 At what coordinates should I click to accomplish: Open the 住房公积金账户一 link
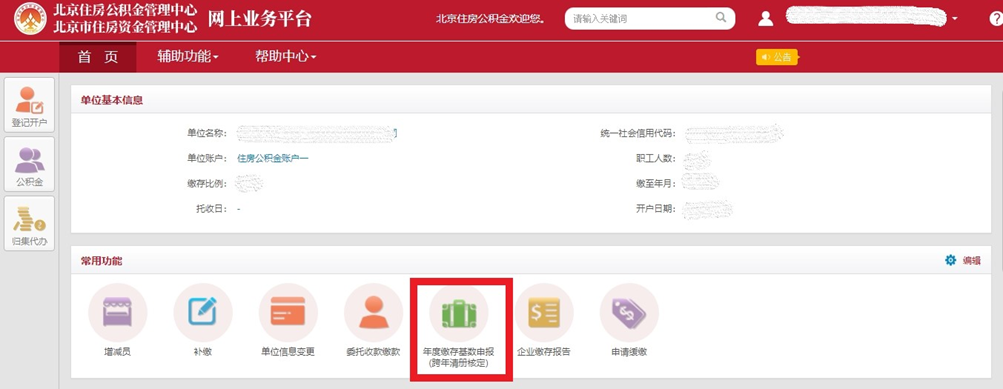272,159
